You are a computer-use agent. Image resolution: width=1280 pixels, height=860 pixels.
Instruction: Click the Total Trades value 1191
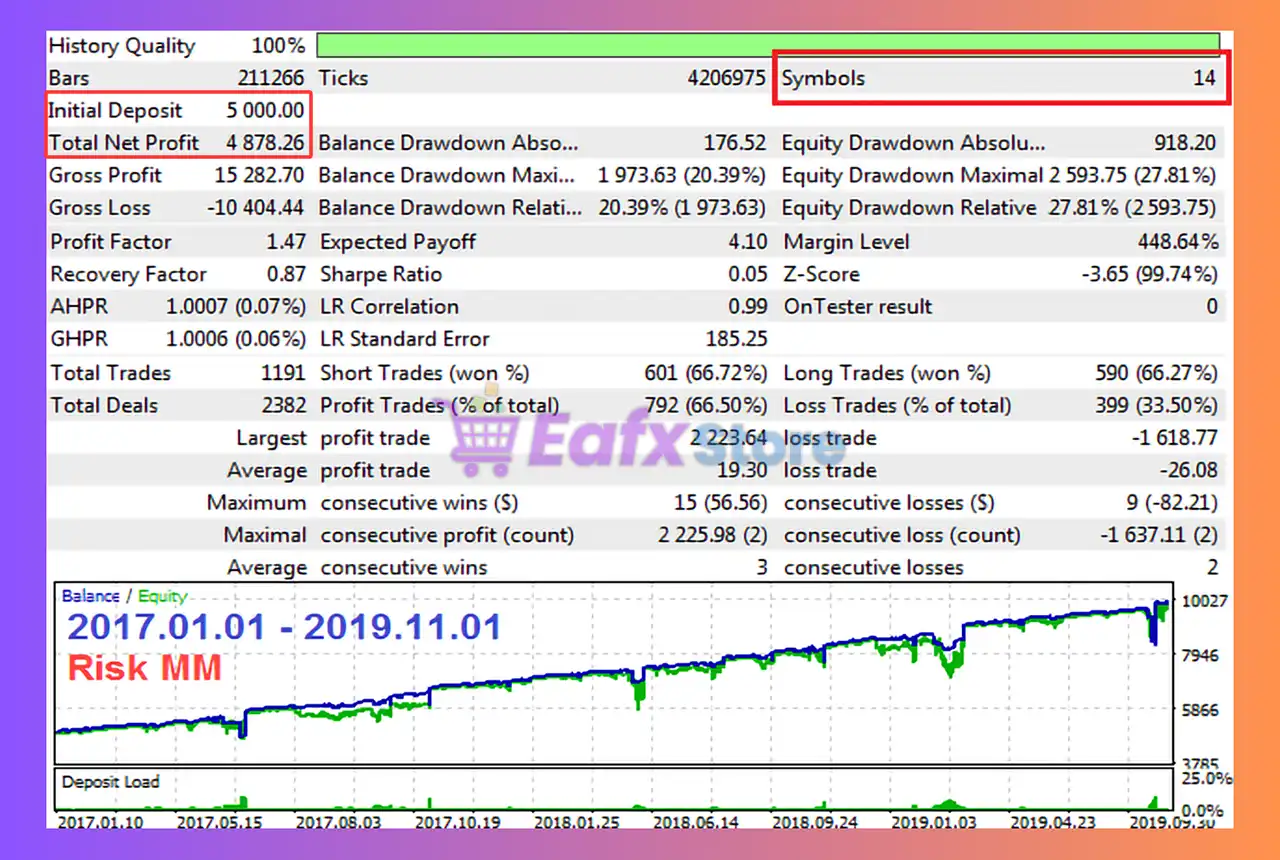click(283, 373)
